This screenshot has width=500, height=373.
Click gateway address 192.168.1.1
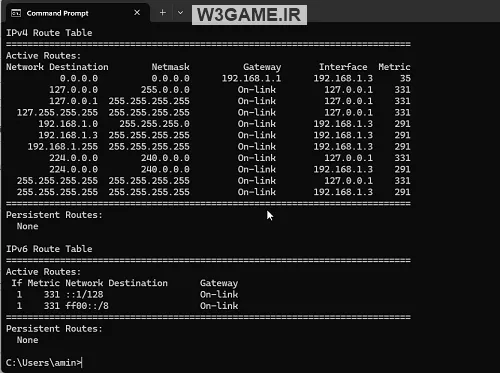pos(251,78)
